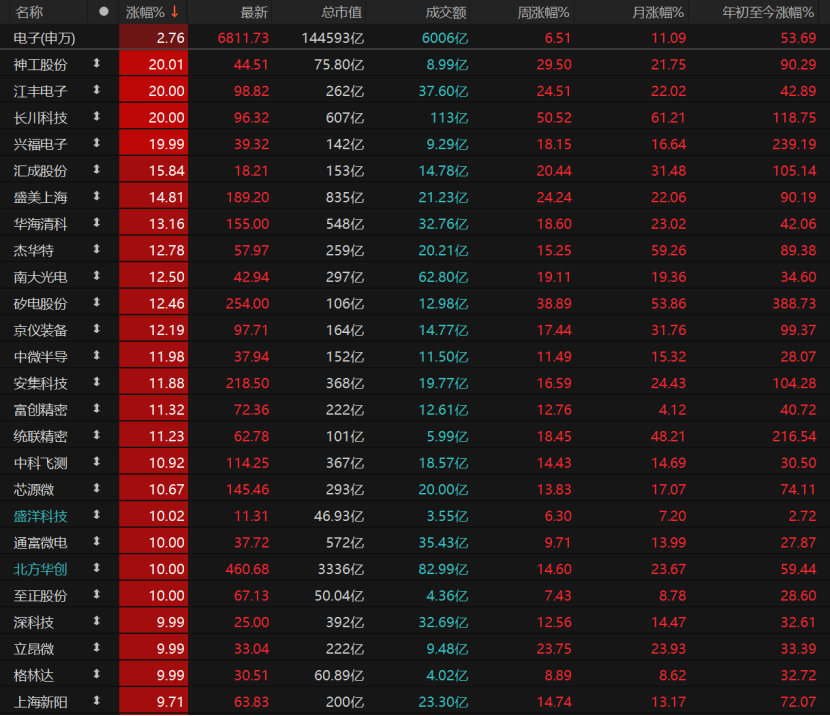The image size is (830, 716).
Task: Click the marker icon beside 芯源微
Action: tap(96, 488)
